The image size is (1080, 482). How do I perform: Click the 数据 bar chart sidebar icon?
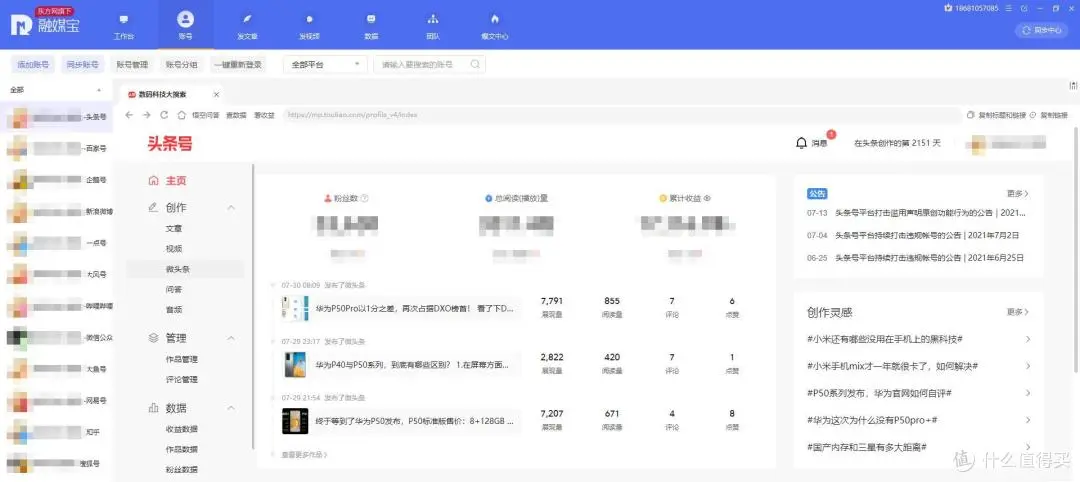pyautogui.click(x=154, y=408)
